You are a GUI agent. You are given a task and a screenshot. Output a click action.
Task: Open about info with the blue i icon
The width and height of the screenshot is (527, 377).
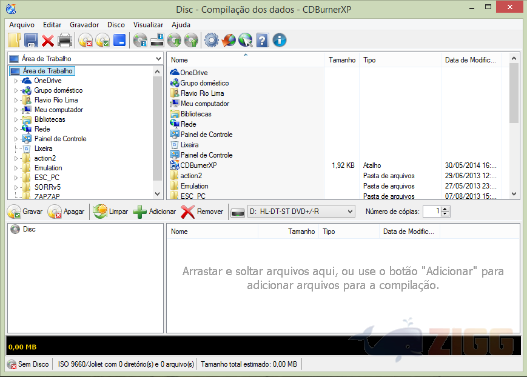pyautogui.click(x=279, y=40)
